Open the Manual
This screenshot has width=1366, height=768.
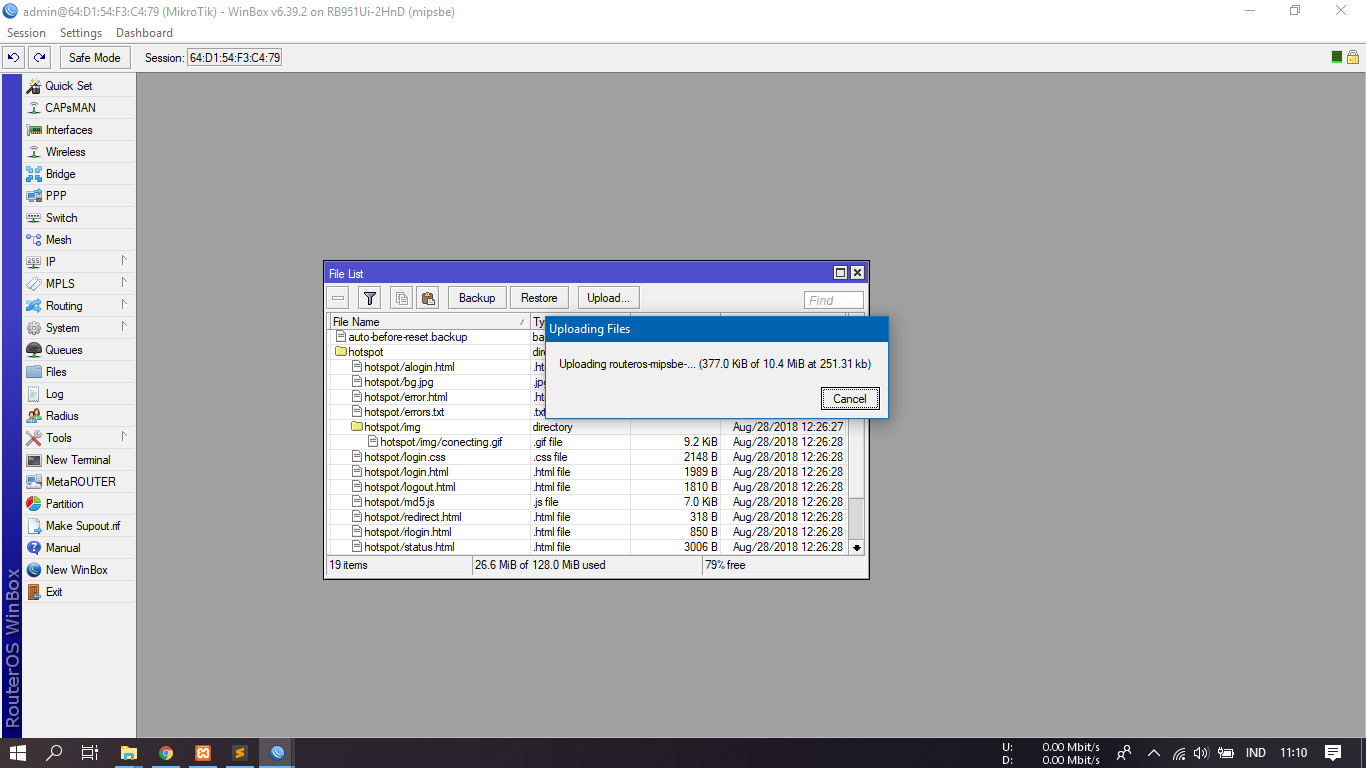tap(79, 548)
